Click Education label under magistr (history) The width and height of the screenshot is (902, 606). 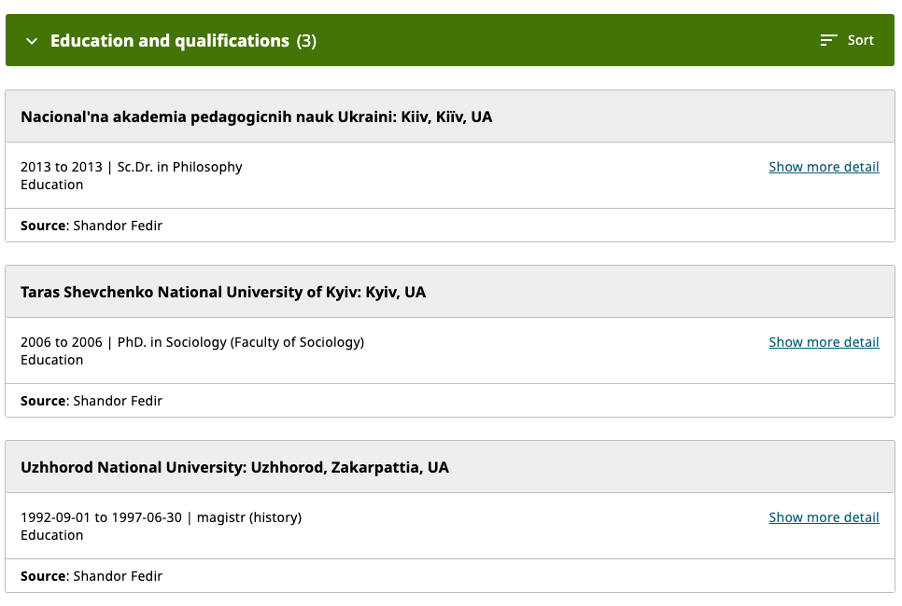click(52, 535)
